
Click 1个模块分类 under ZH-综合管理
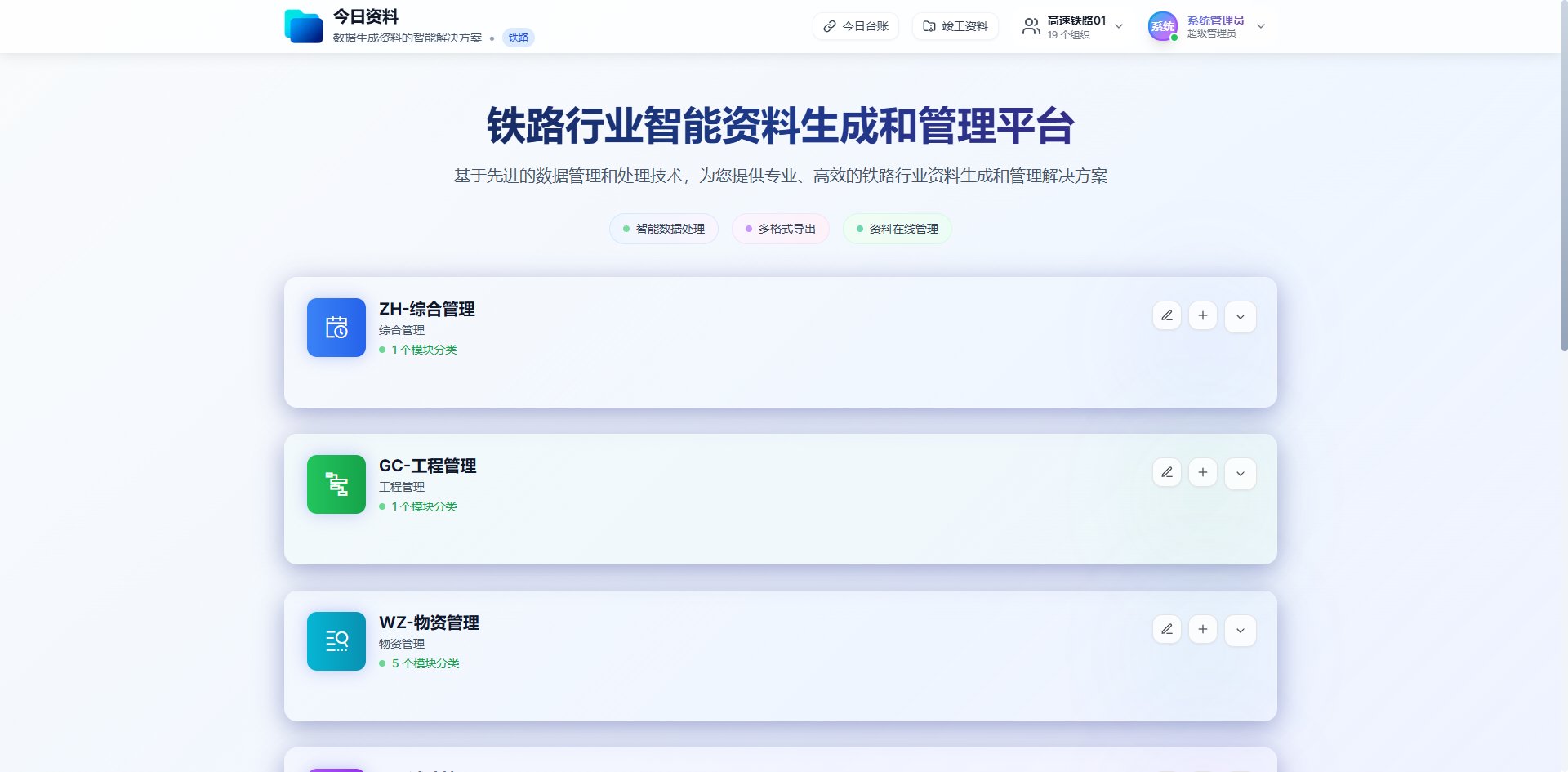tap(424, 350)
